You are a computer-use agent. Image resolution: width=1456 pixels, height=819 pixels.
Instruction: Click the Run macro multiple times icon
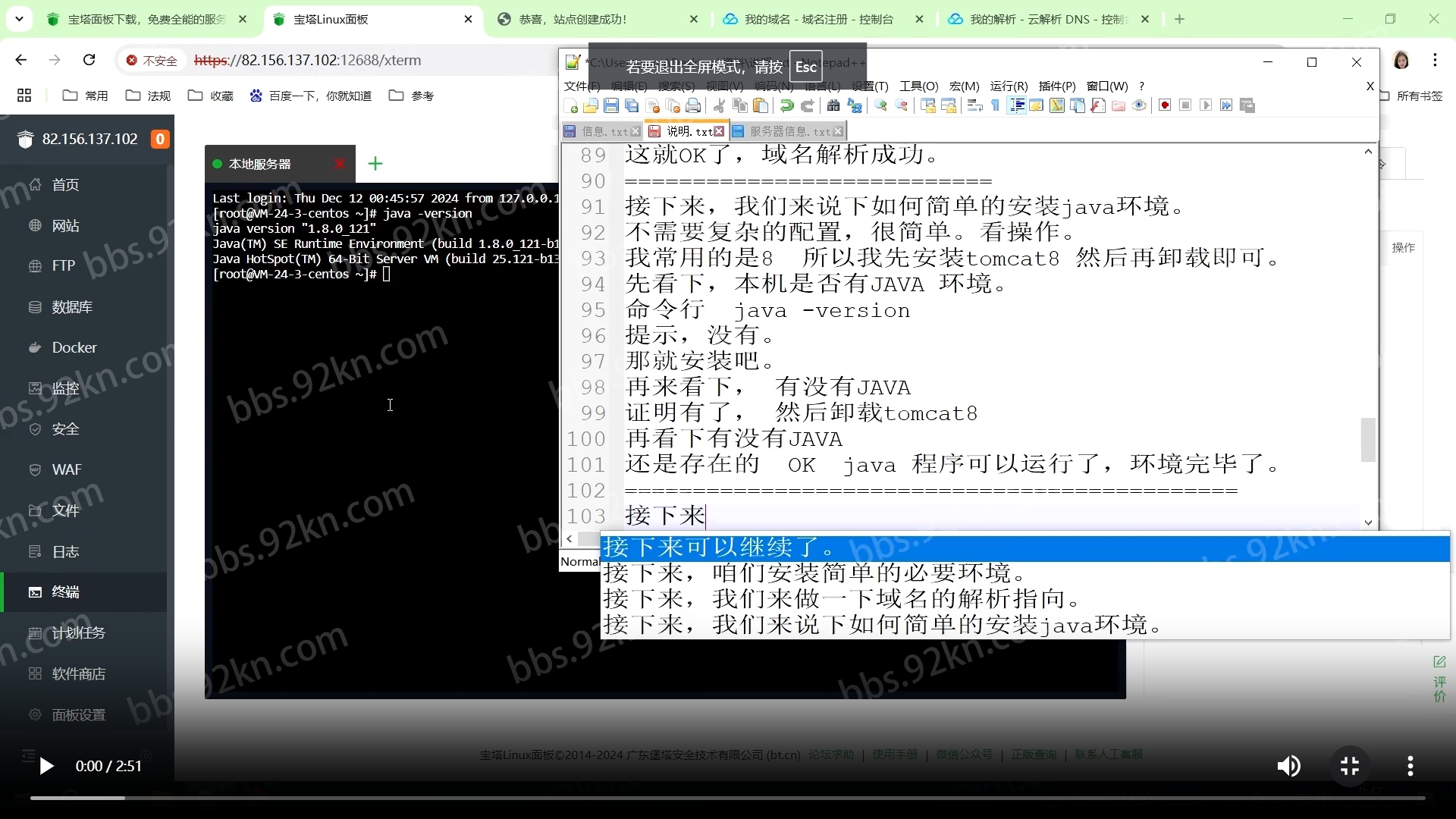pos(1227,106)
